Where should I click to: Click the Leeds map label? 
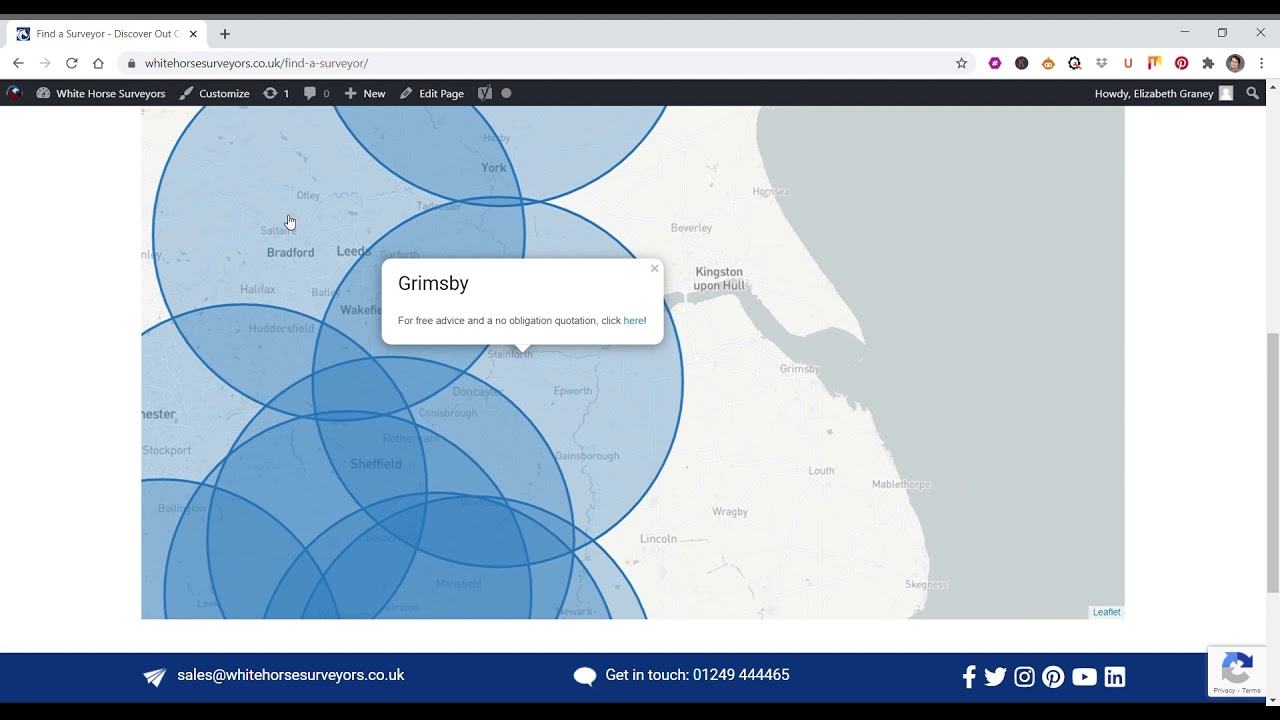click(354, 252)
